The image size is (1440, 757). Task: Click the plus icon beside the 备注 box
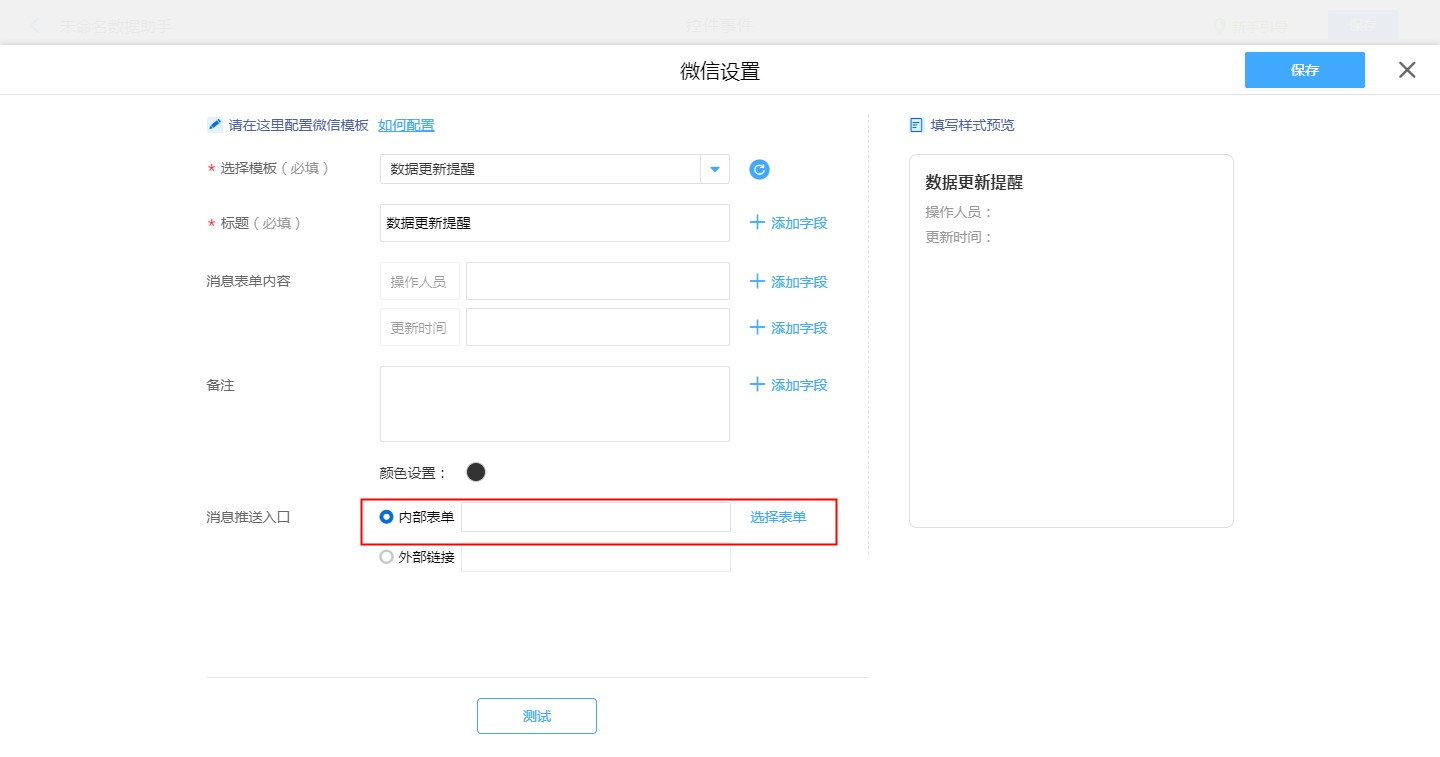[757, 385]
